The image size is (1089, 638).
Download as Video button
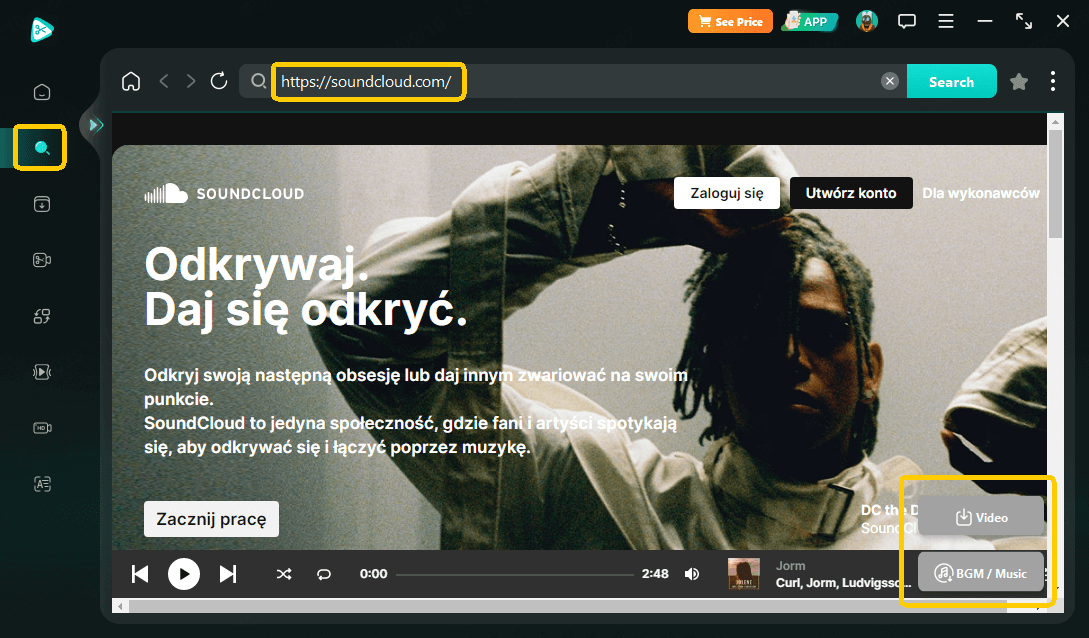981,517
